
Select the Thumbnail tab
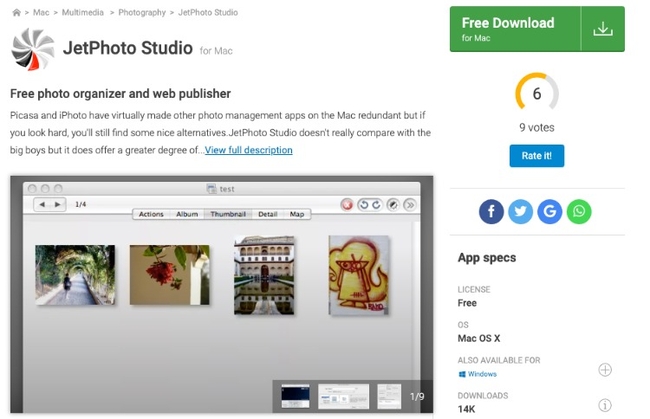click(x=228, y=214)
